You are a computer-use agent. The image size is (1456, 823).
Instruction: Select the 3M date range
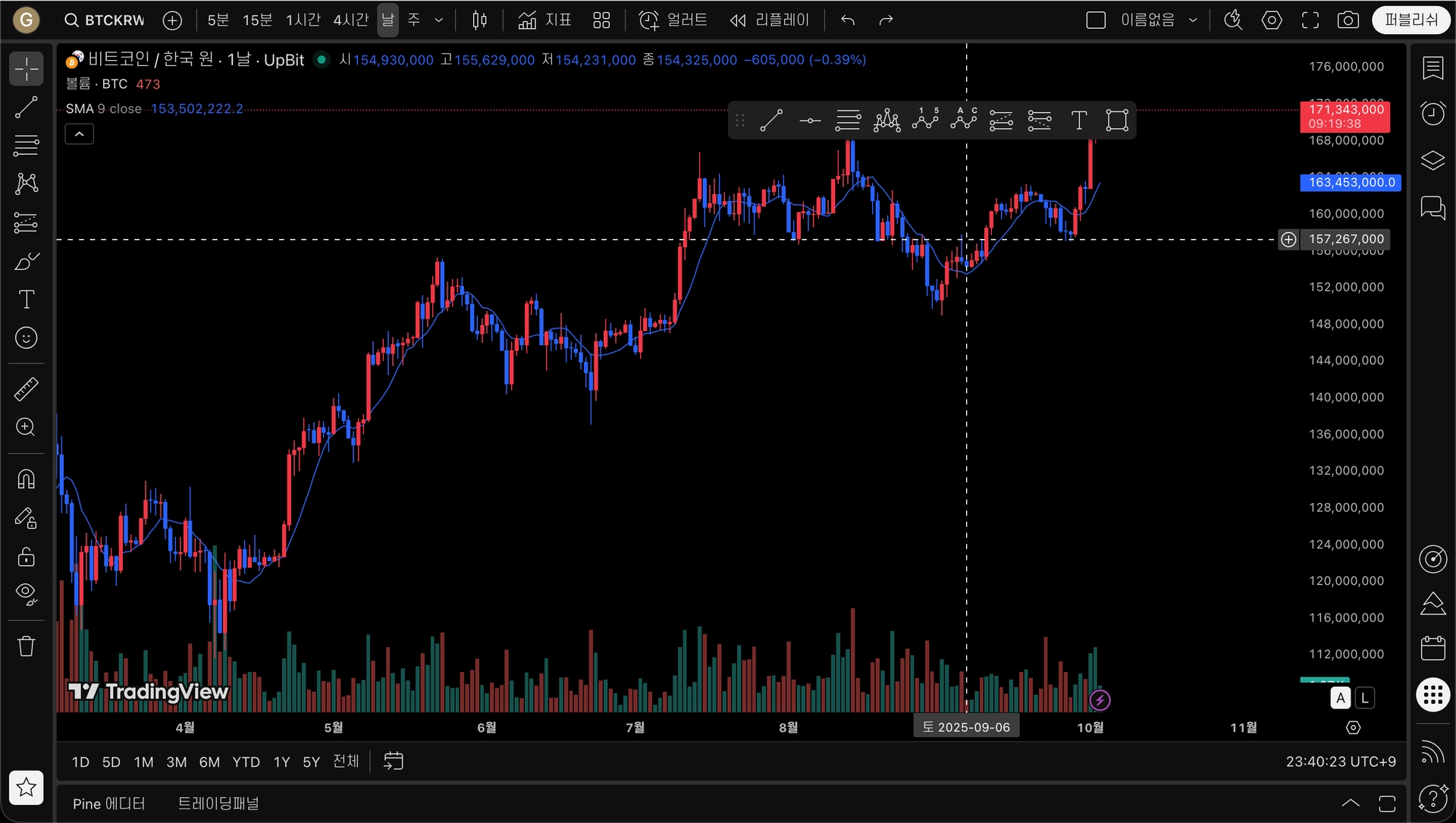(176, 762)
